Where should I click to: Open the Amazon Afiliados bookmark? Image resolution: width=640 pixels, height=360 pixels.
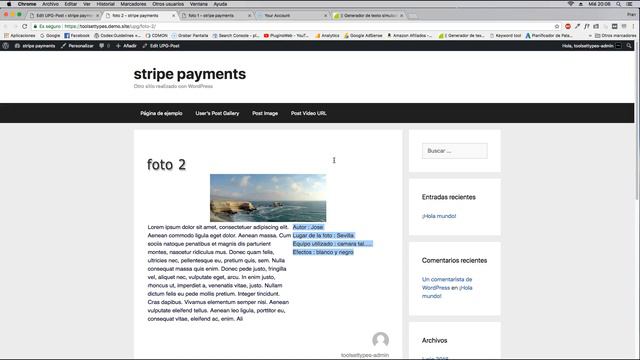tap(409, 36)
